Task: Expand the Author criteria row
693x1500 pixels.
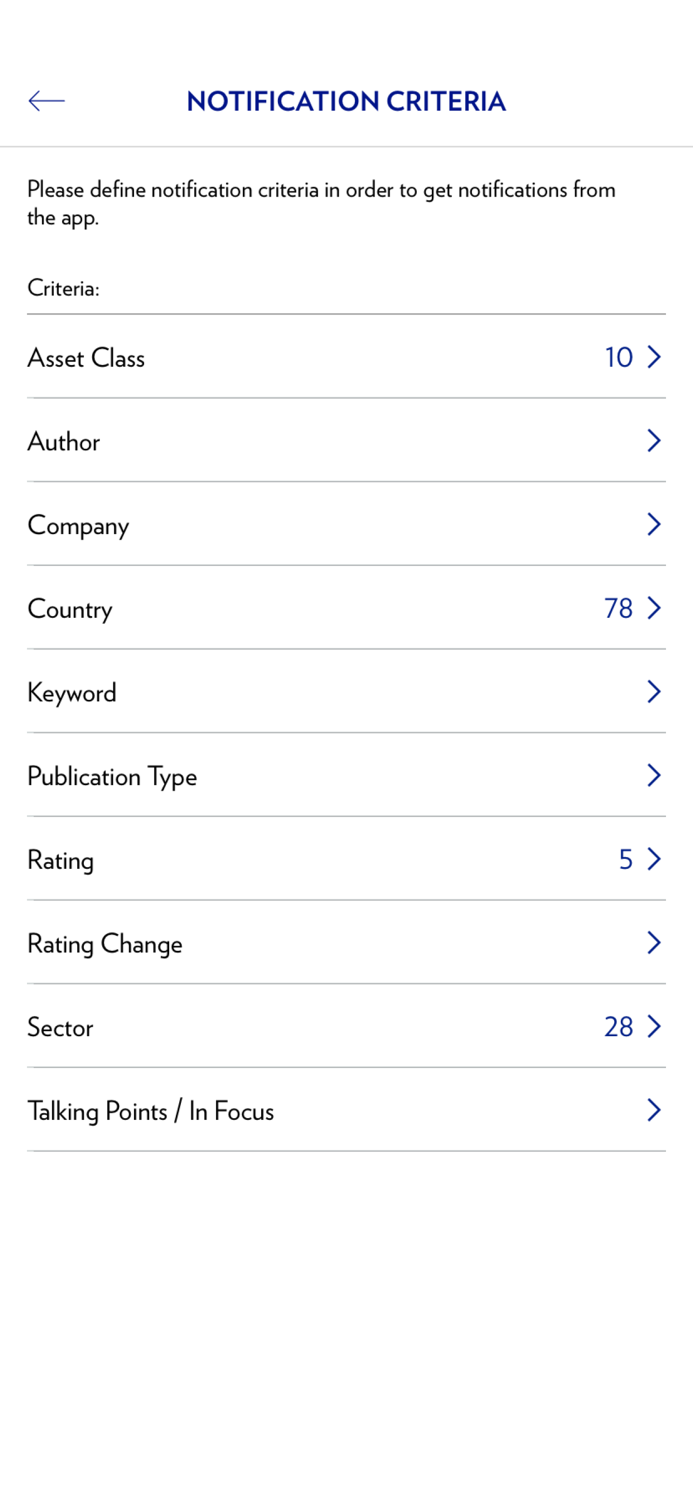Action: coord(654,441)
